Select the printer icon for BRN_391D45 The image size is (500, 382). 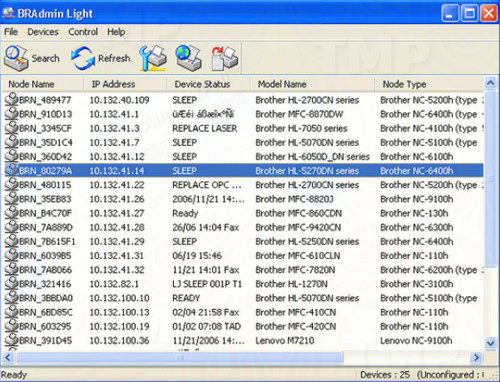click(x=11, y=340)
